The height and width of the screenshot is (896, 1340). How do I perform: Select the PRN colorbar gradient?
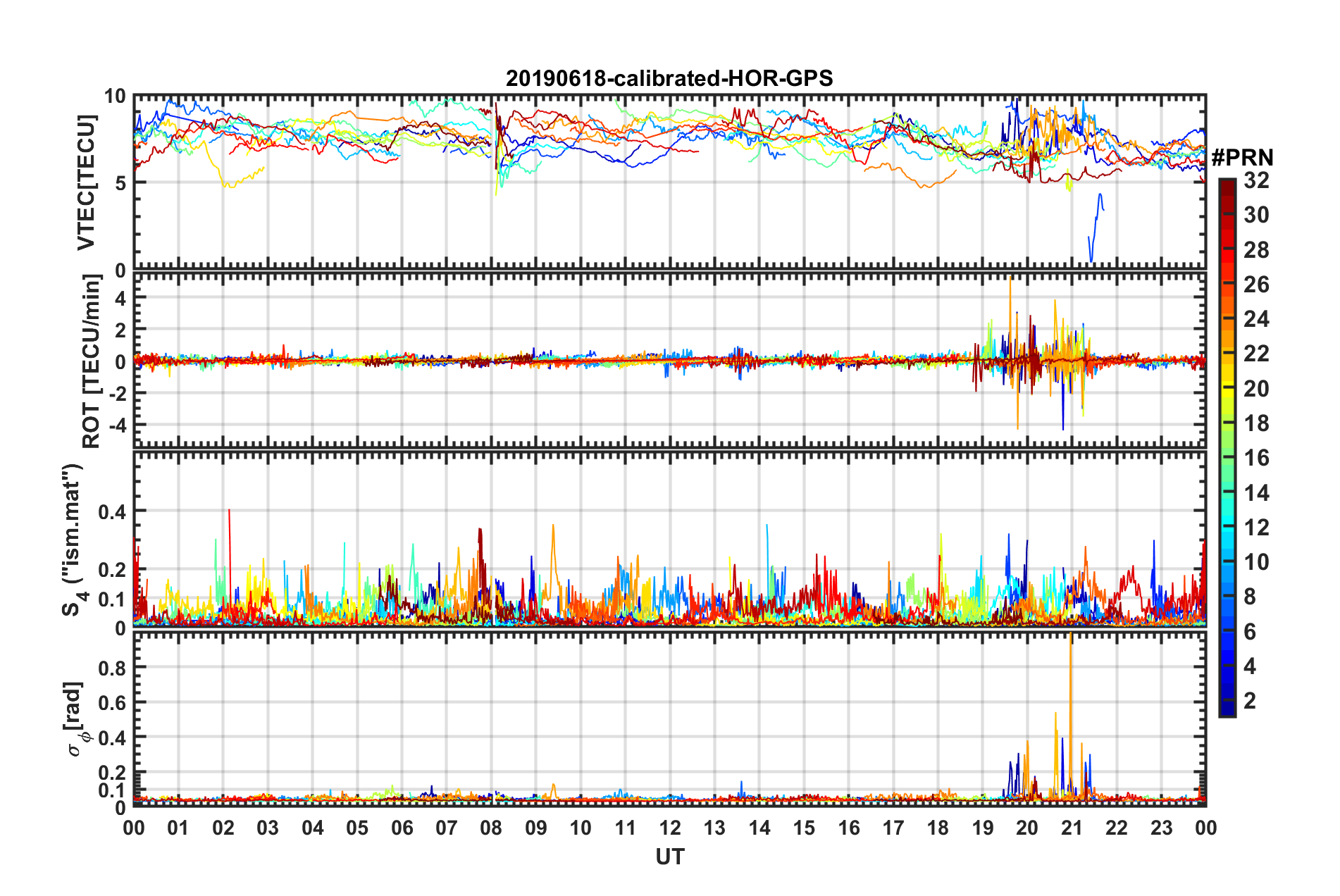point(1227,447)
